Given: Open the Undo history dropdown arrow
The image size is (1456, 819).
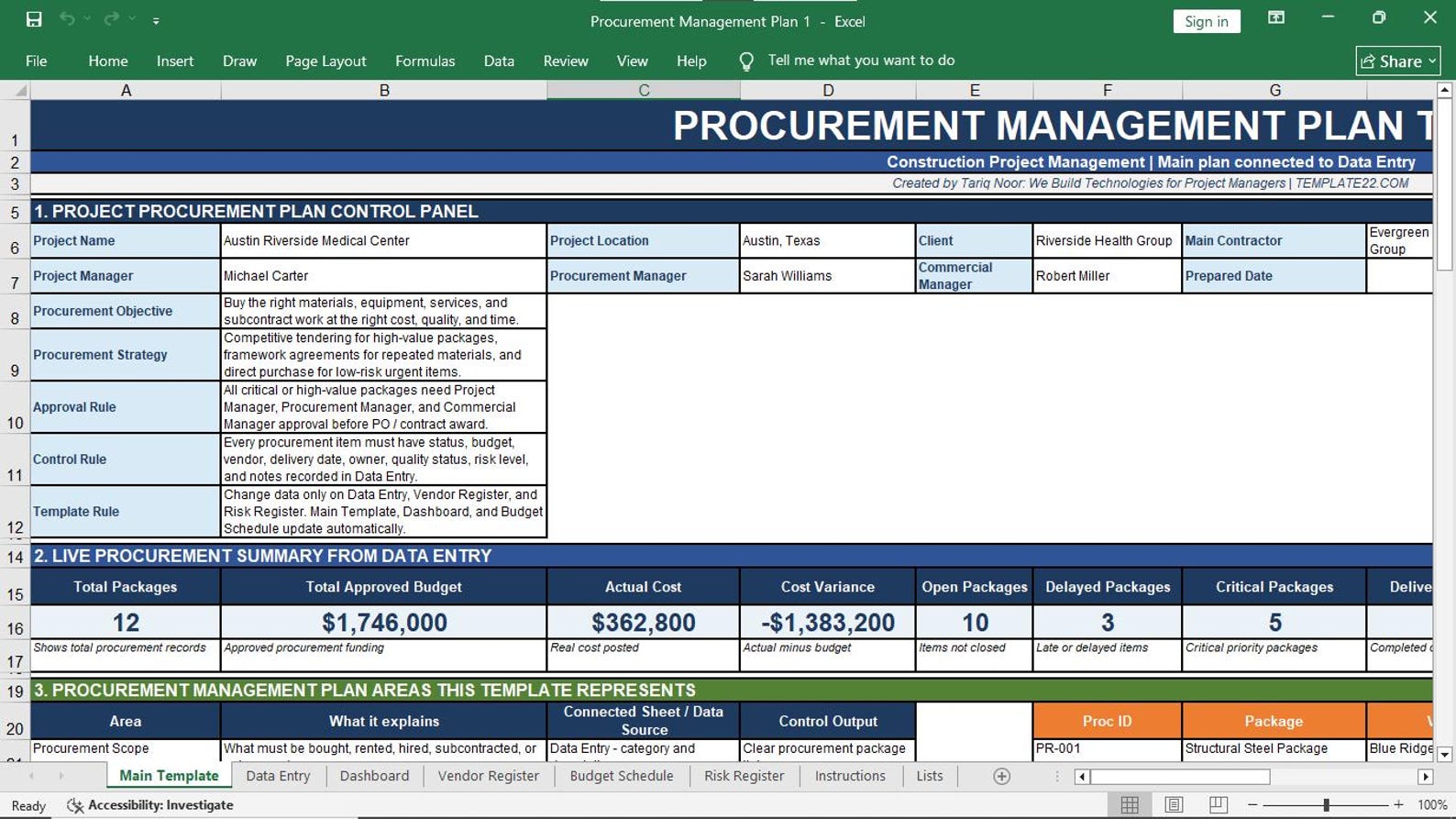Looking at the screenshot, I should [88, 19].
